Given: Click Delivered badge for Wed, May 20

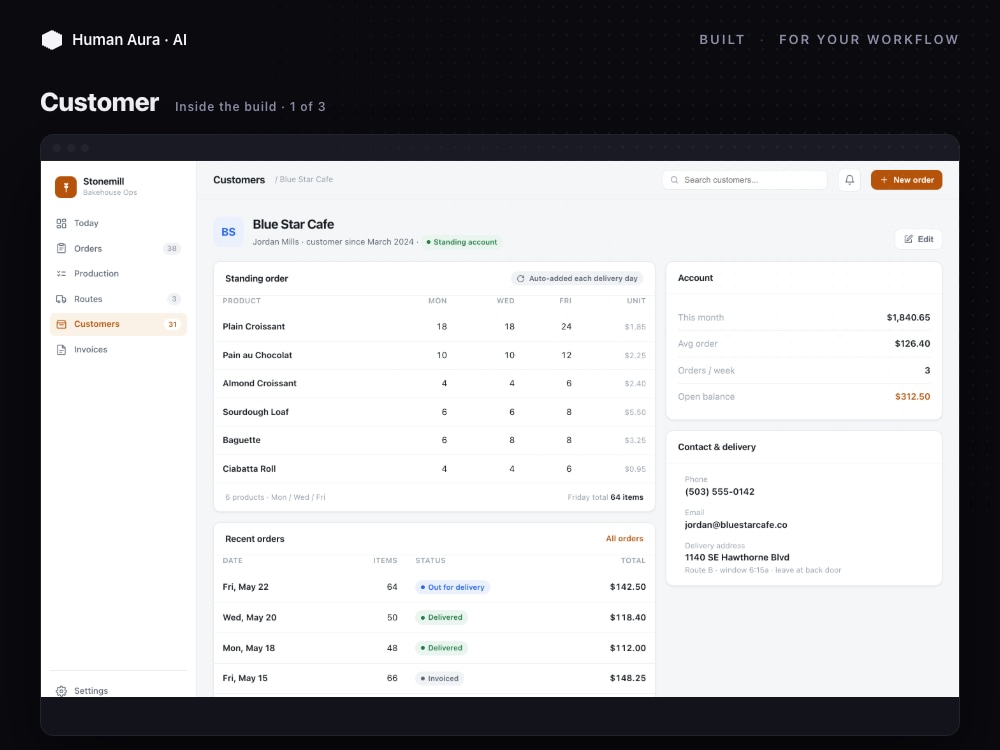Looking at the screenshot, I should point(441,617).
